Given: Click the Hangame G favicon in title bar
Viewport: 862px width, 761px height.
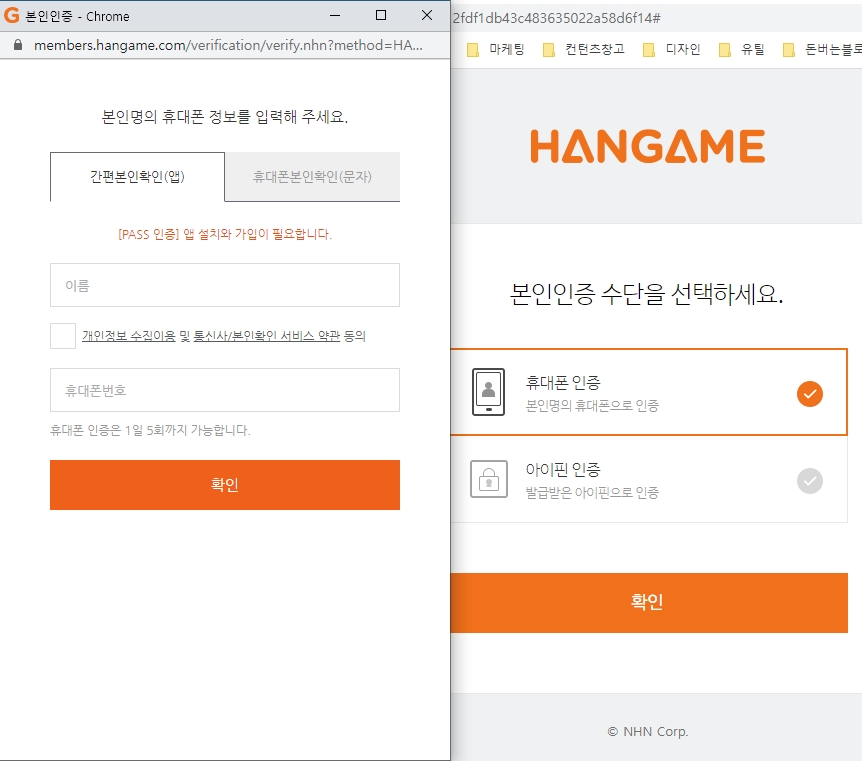Looking at the screenshot, I should click(x=12, y=15).
